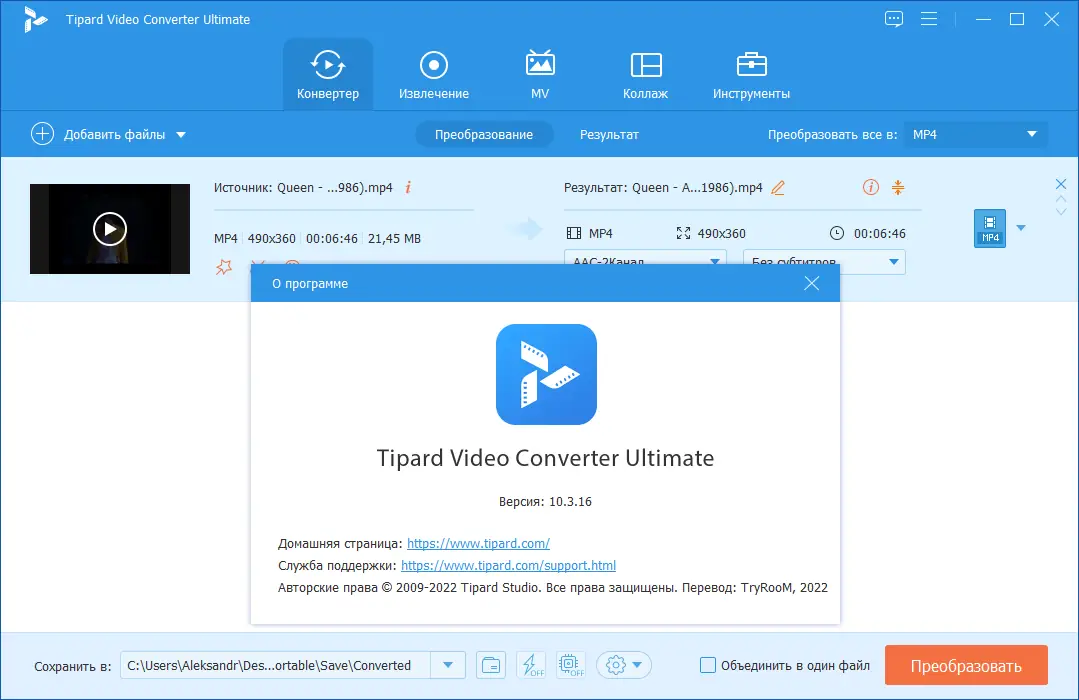Click the save path input field

tap(275, 665)
